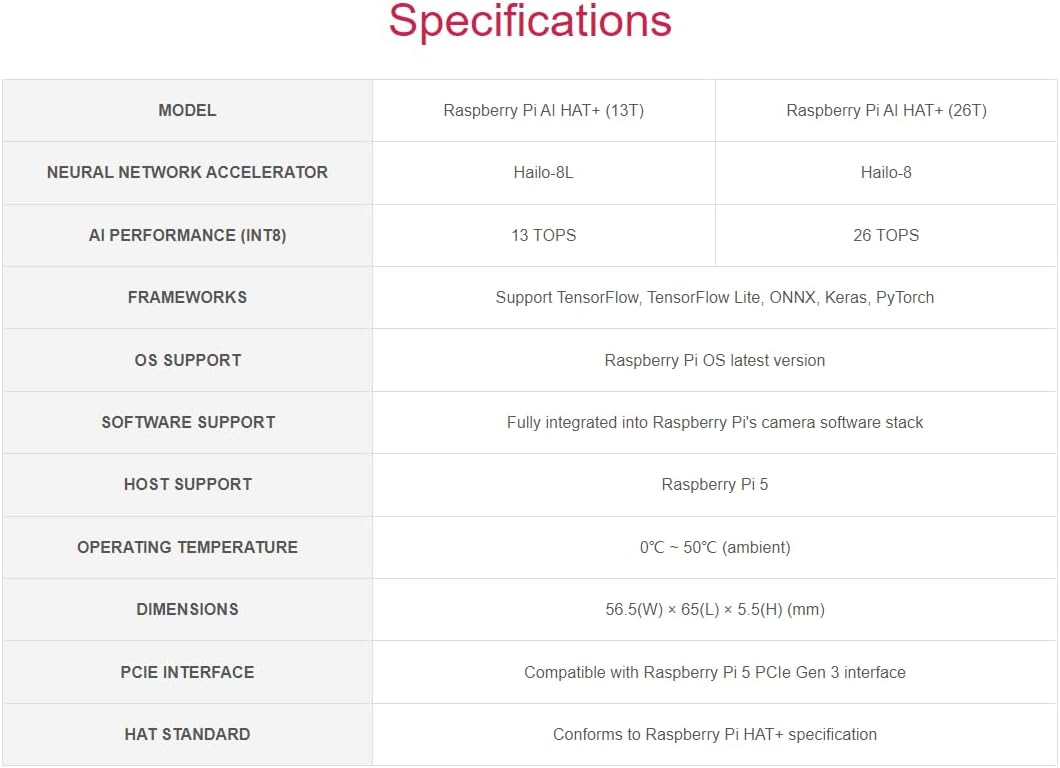Click the PCIe Gen 3 interface compatibility text
The width and height of the screenshot is (1060, 768).
pos(714,672)
